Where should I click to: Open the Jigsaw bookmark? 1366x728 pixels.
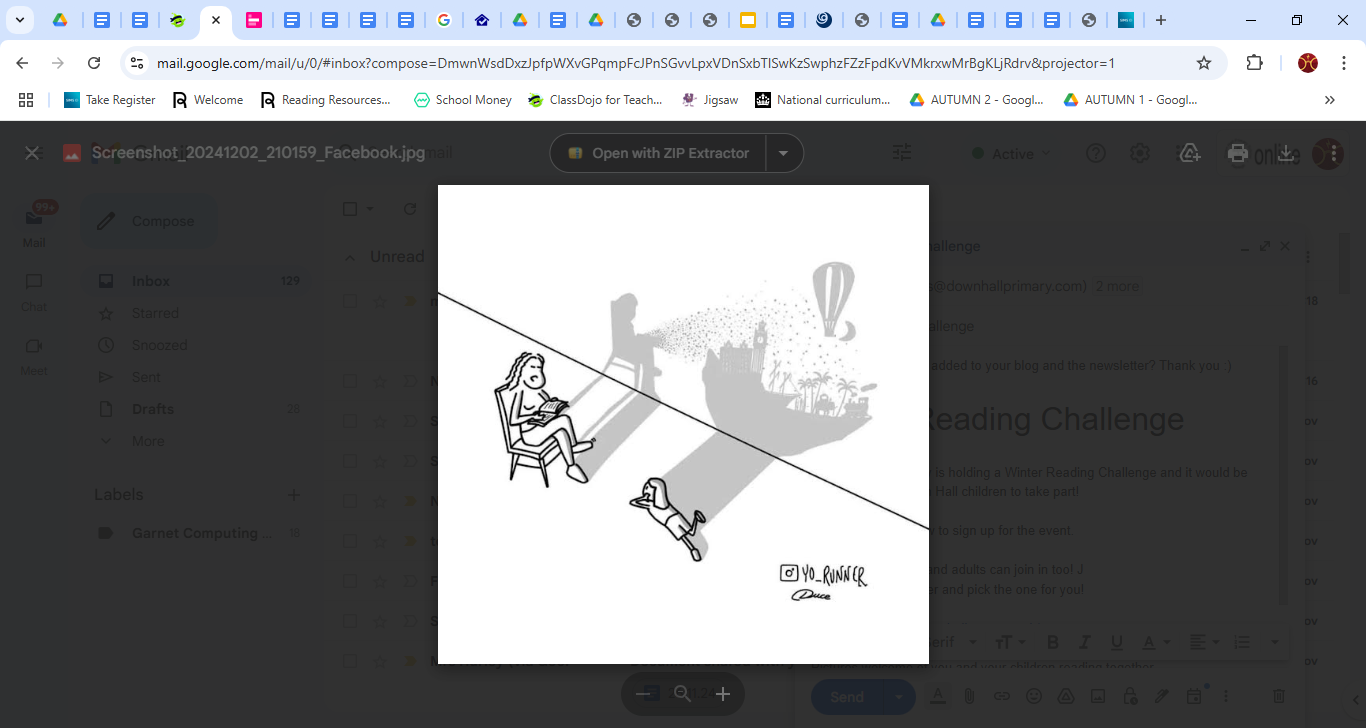coord(711,100)
